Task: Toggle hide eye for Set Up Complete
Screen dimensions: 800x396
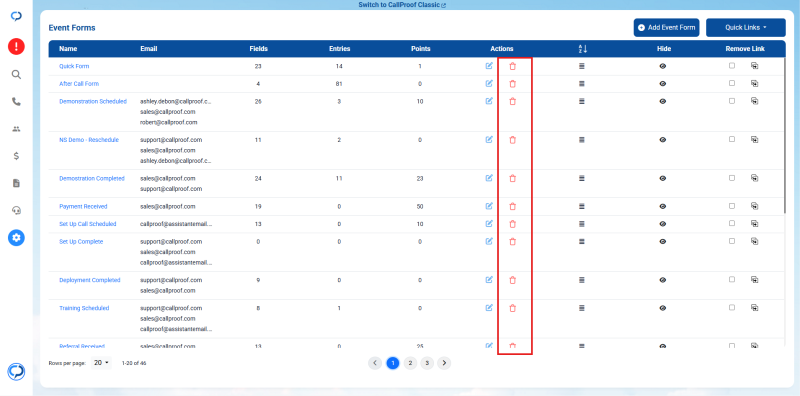Action: point(663,241)
